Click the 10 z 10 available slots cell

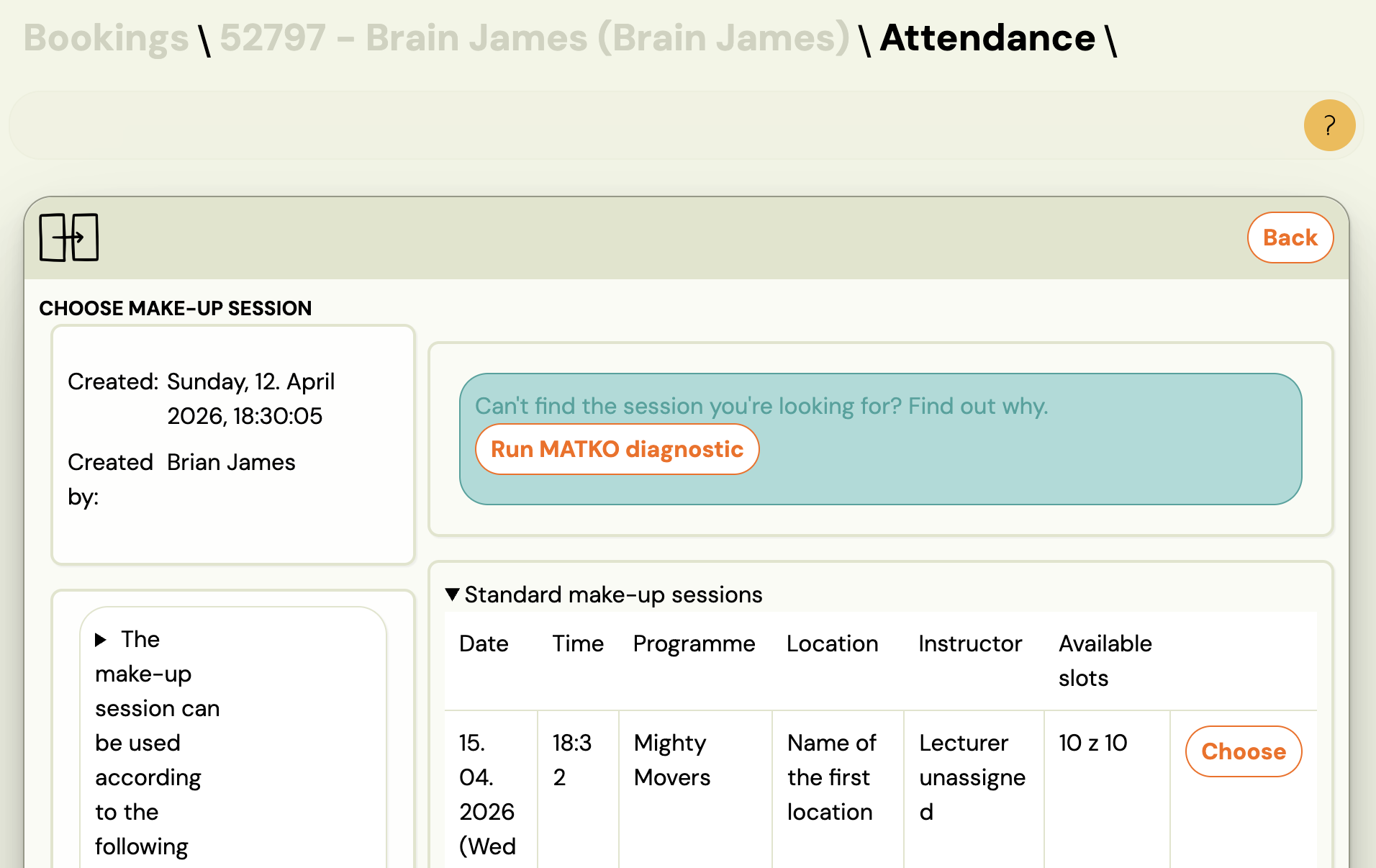click(x=1092, y=743)
